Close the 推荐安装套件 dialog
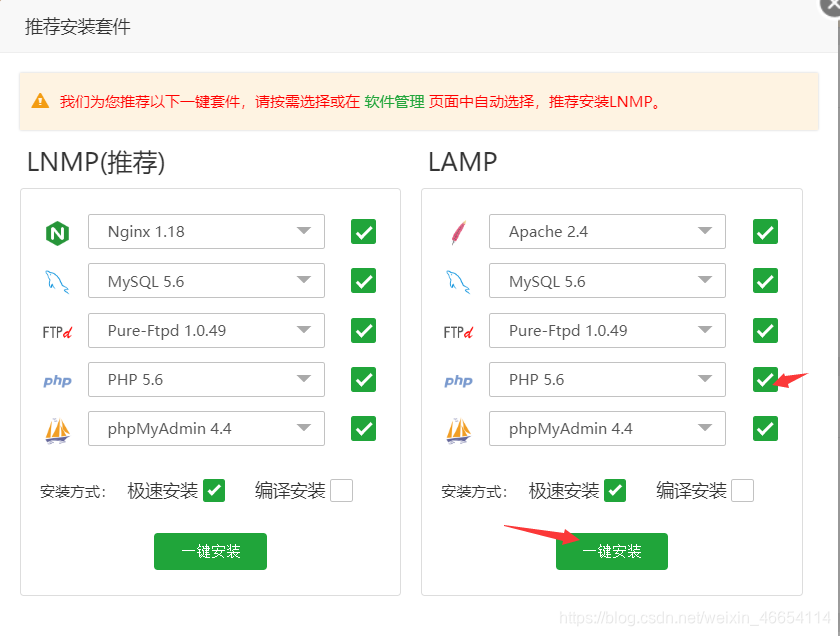Image resolution: width=840 pixels, height=636 pixels. click(x=831, y=5)
